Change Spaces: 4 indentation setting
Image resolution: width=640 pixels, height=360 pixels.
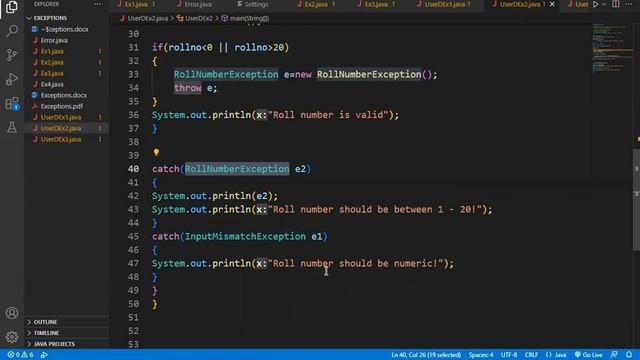pyautogui.click(x=481, y=355)
